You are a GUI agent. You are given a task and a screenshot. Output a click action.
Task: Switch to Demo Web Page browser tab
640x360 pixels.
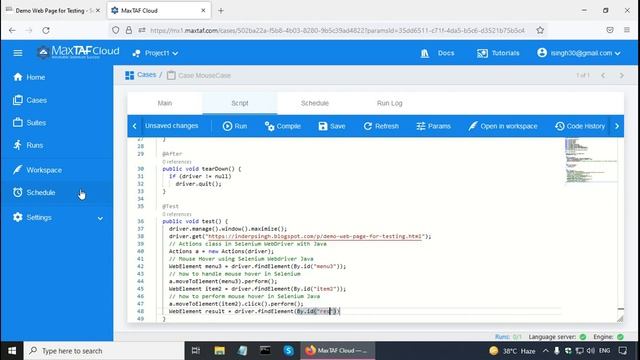coord(53,11)
